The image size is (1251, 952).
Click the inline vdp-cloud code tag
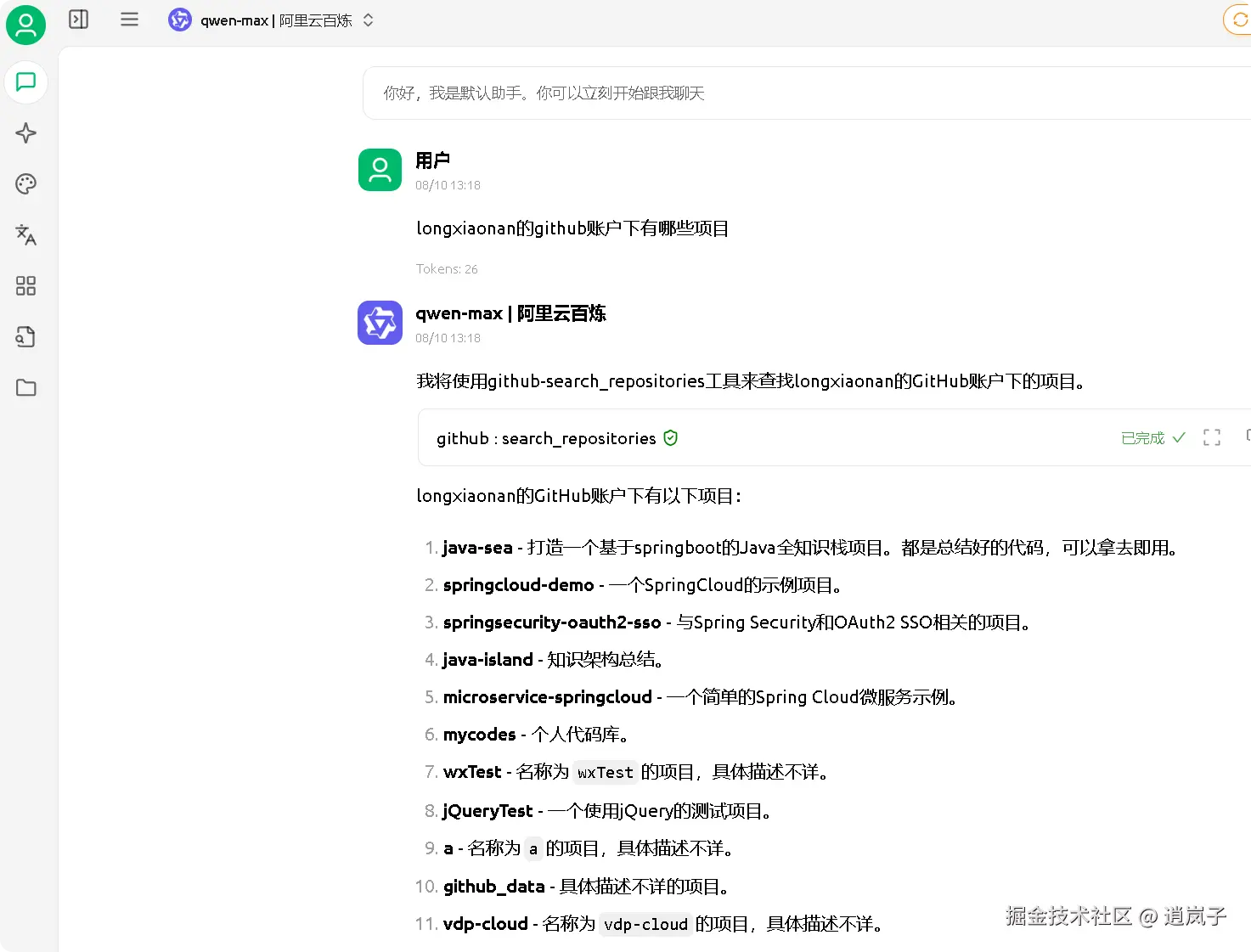[645, 924]
